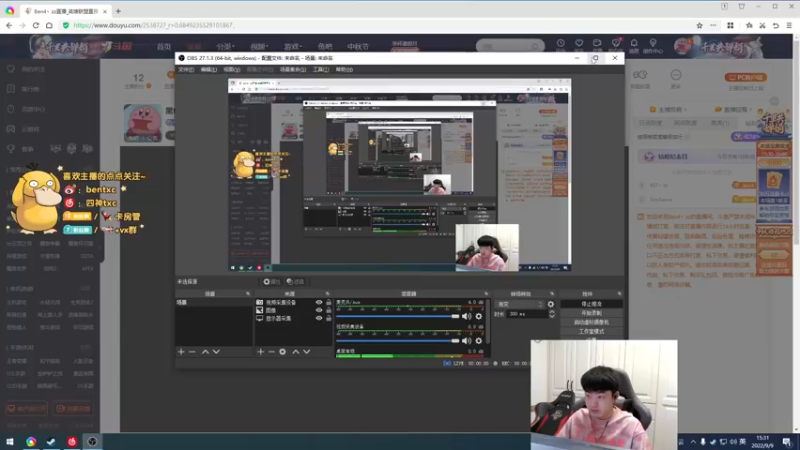Screen dimensions: 800x450
Task: Open the OBS Help menu
Action: coord(344,69)
